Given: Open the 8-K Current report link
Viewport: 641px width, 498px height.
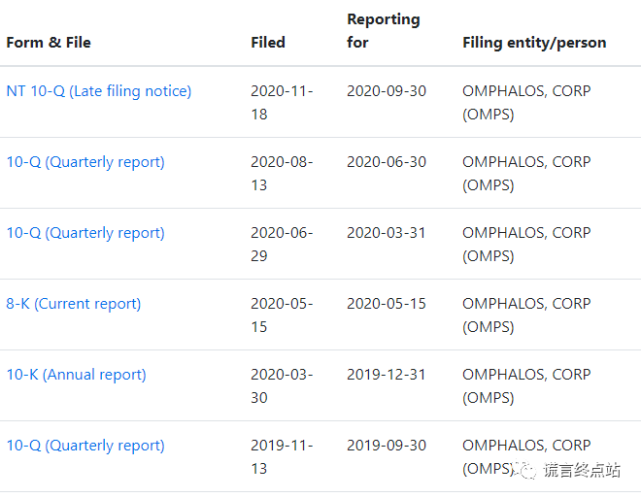Looking at the screenshot, I should point(74,304).
